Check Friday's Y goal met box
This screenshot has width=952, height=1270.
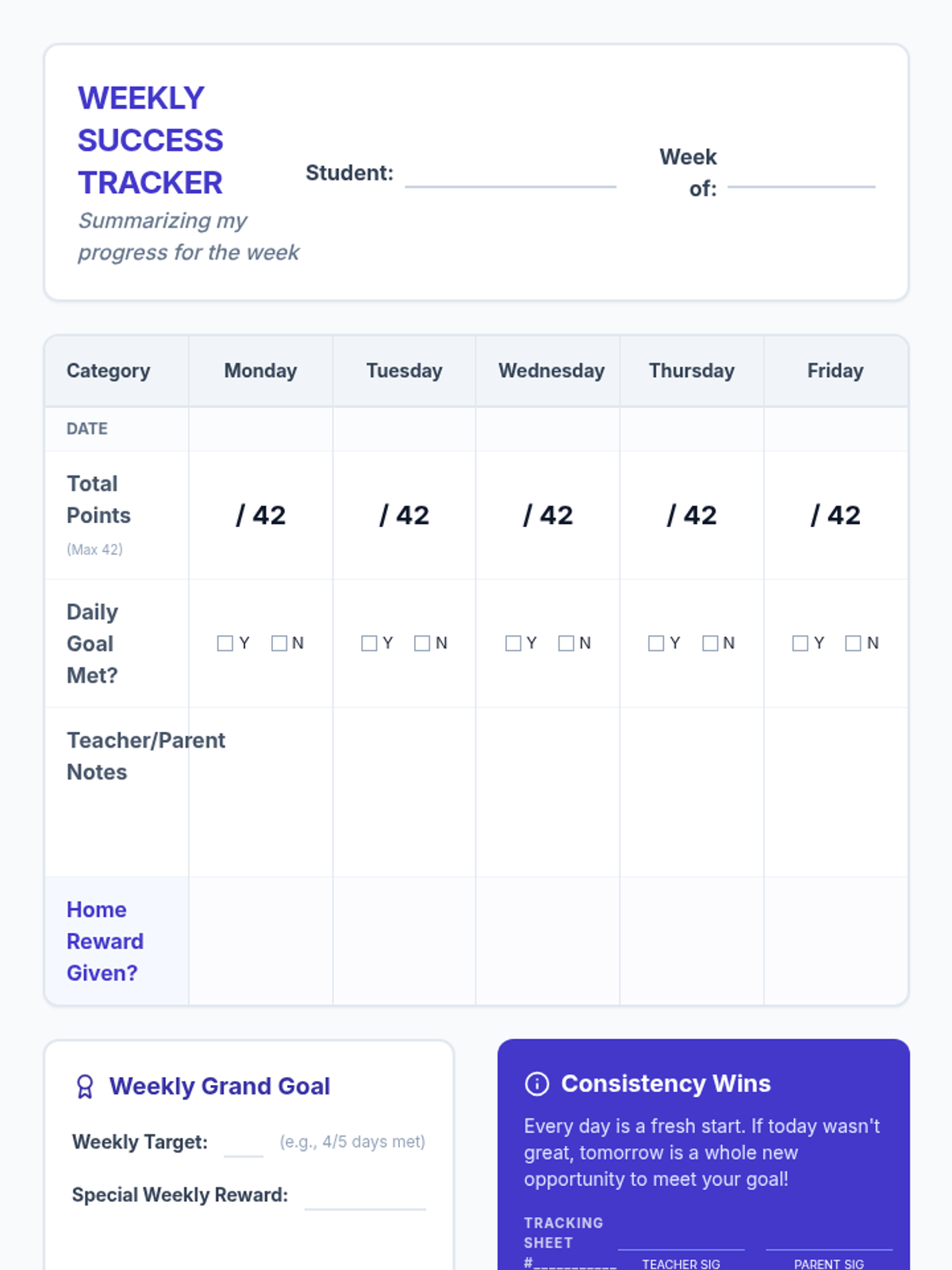800,643
